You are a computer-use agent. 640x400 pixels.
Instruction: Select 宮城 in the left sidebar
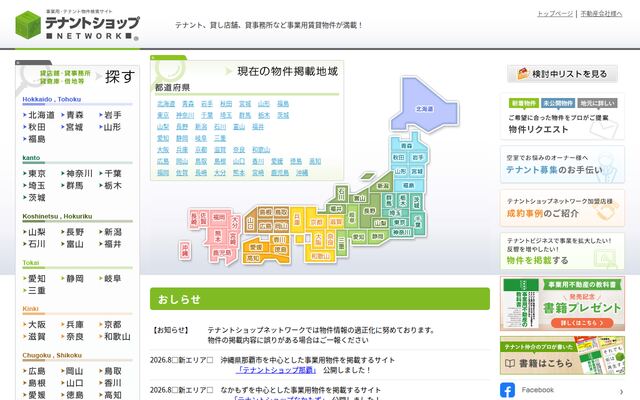(75, 127)
